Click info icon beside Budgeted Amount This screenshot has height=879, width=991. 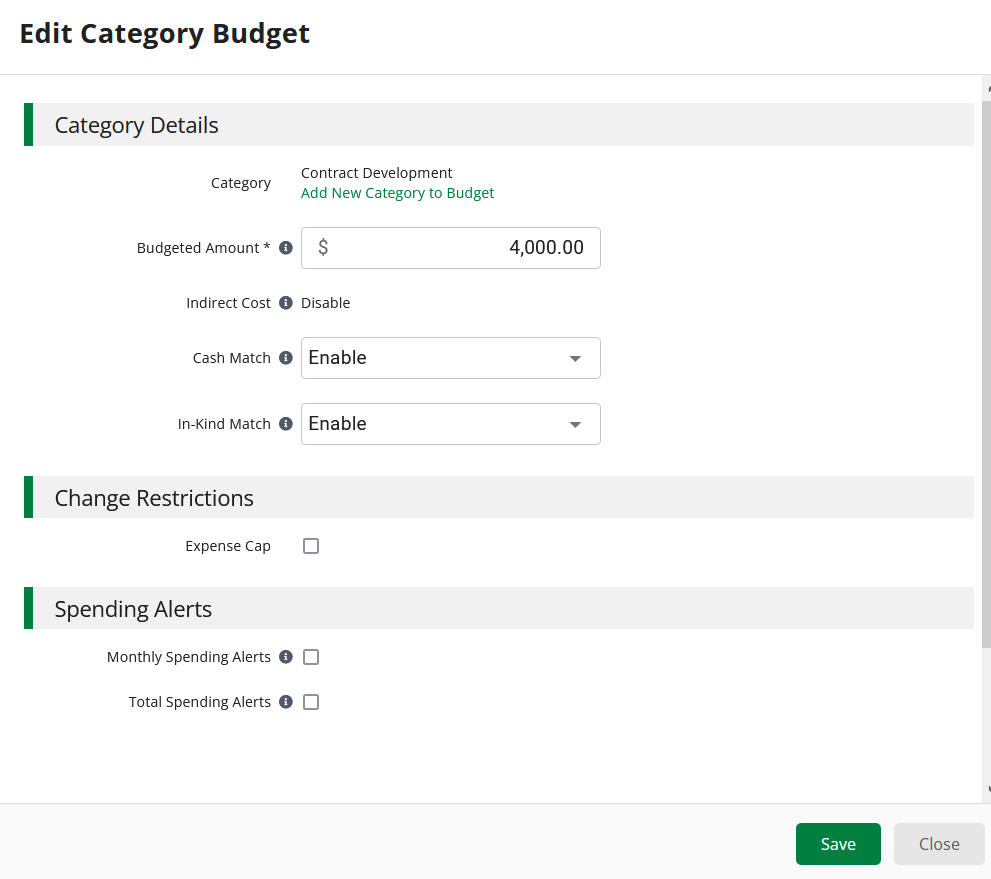click(286, 248)
